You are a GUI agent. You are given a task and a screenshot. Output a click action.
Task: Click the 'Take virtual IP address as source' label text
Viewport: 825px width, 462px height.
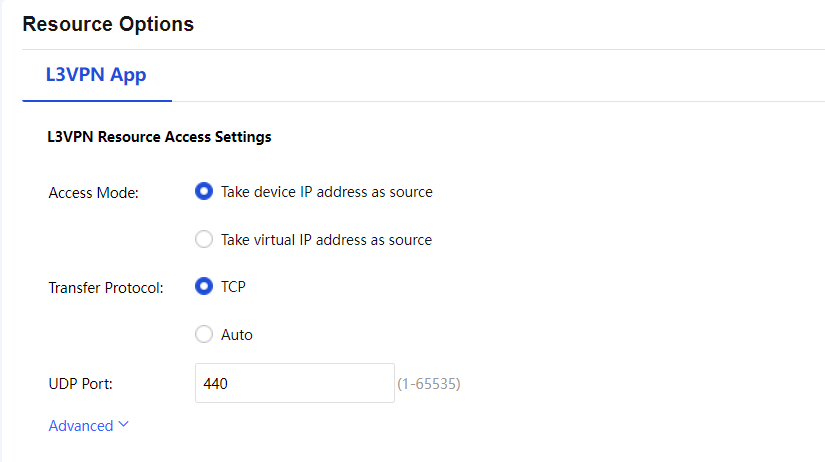click(x=326, y=240)
